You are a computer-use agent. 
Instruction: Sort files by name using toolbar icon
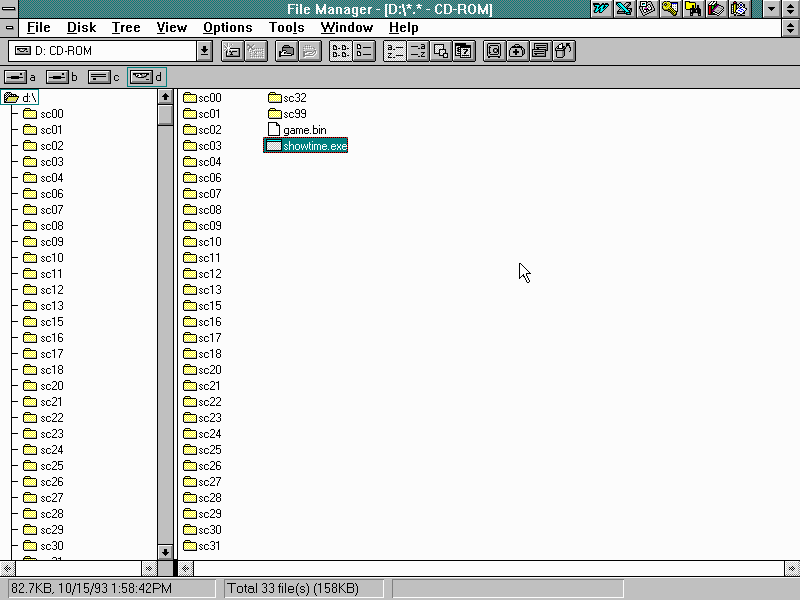click(x=394, y=51)
